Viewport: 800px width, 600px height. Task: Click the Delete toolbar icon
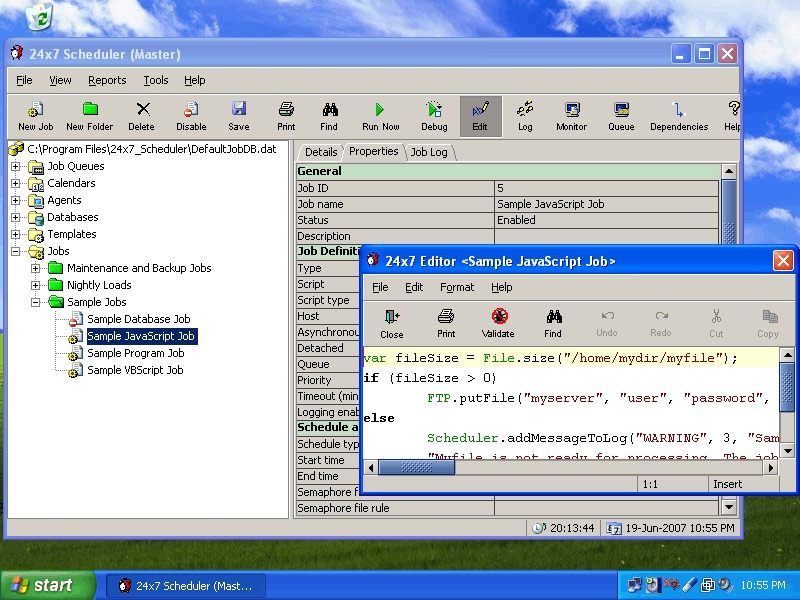pos(142,116)
